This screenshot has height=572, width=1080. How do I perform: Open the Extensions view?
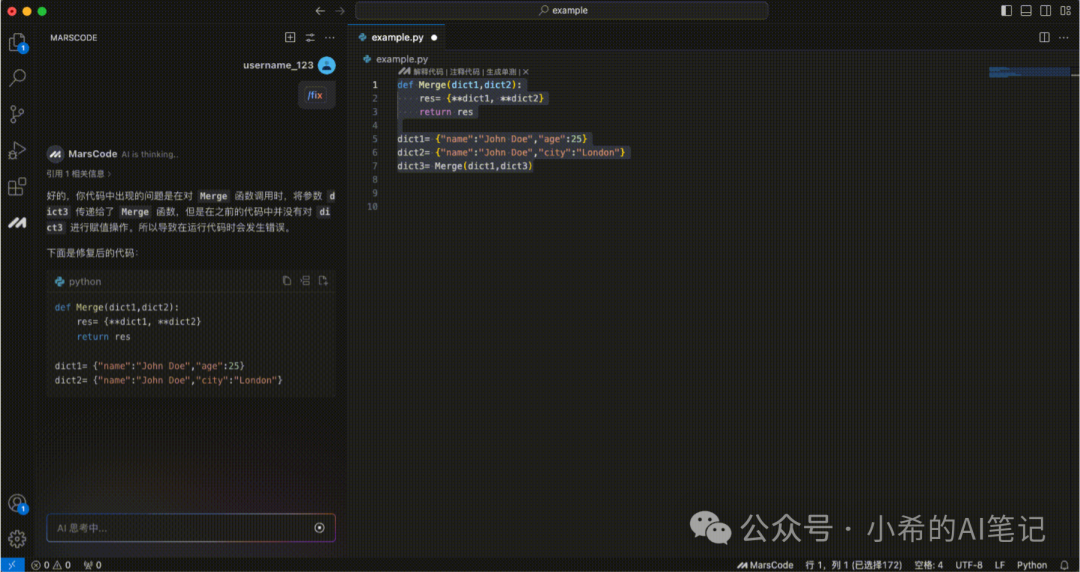(17, 187)
